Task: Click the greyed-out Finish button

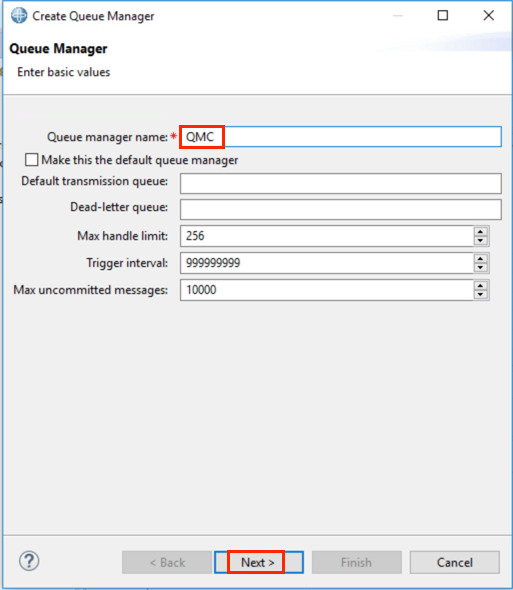Action: point(356,563)
